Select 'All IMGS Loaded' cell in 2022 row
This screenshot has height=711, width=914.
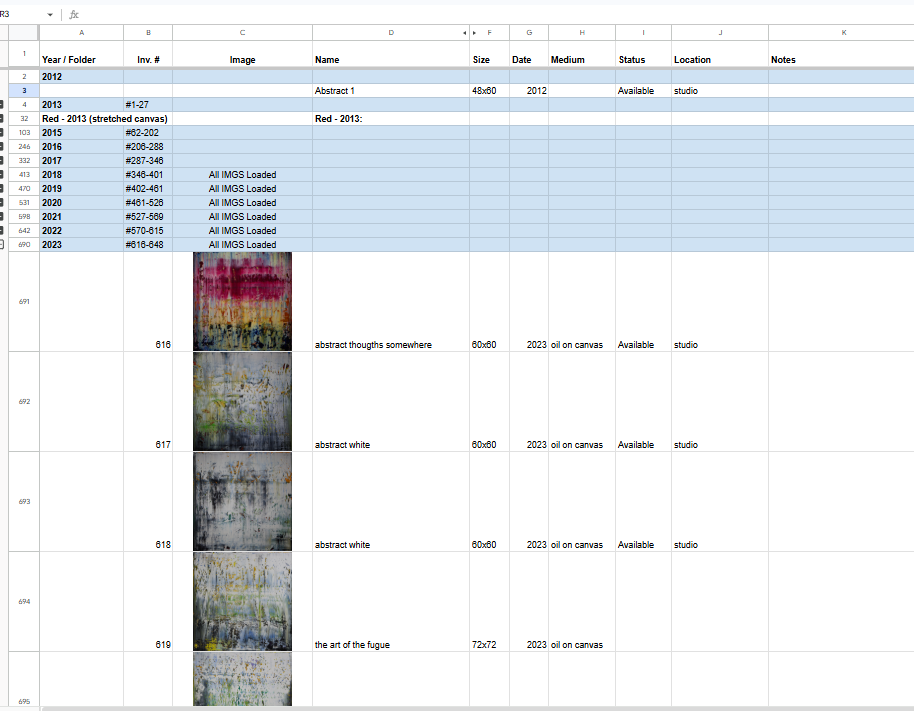click(x=242, y=230)
